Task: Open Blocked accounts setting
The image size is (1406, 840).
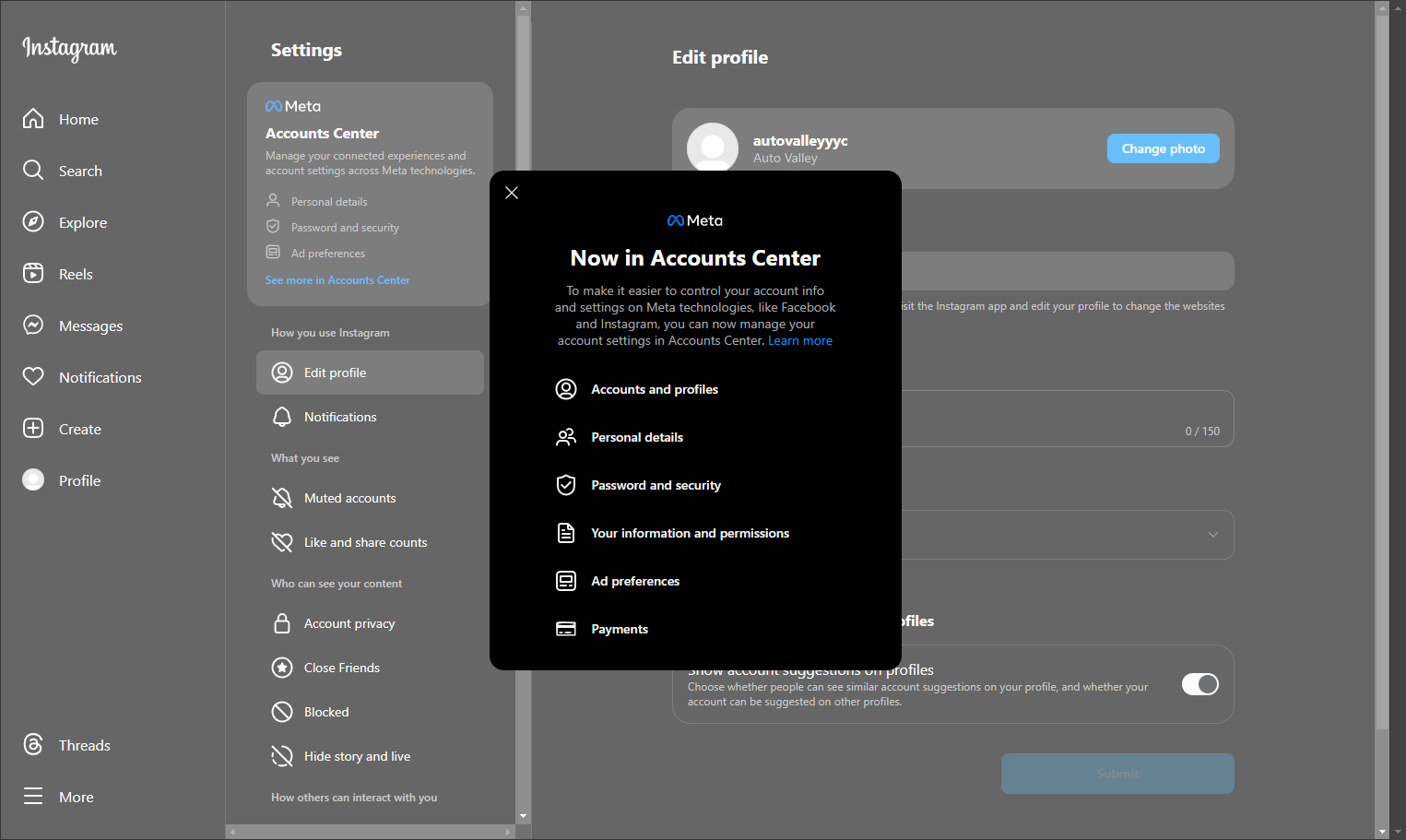Action: (x=370, y=712)
